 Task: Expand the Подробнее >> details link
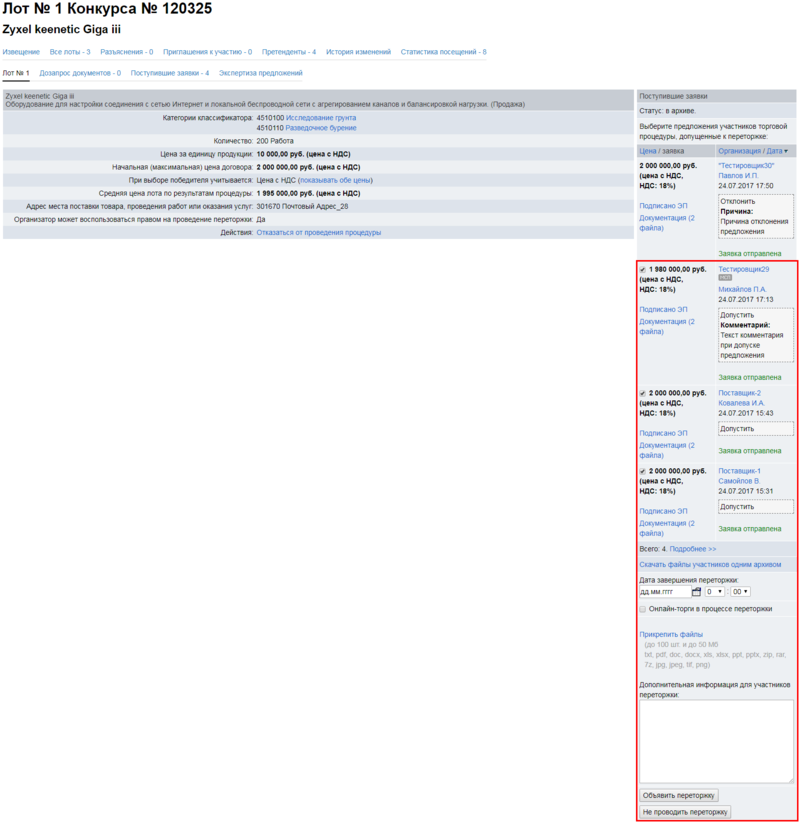point(693,549)
